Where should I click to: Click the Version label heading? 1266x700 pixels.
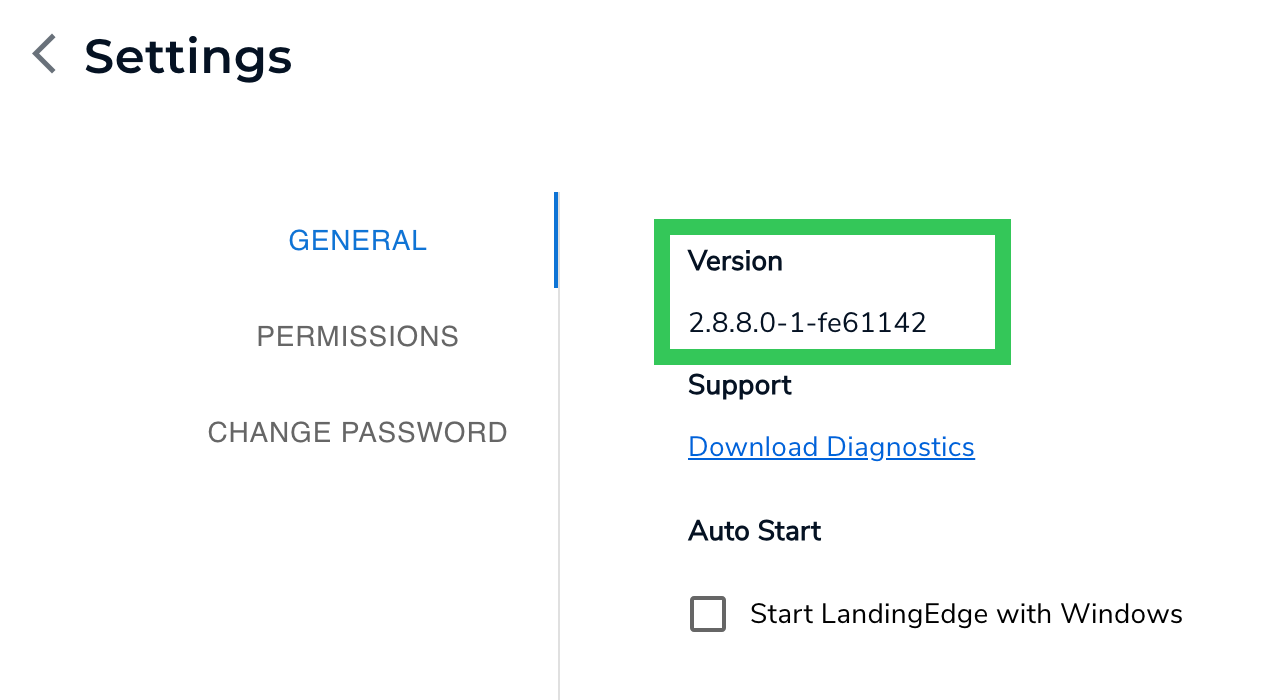point(735,261)
